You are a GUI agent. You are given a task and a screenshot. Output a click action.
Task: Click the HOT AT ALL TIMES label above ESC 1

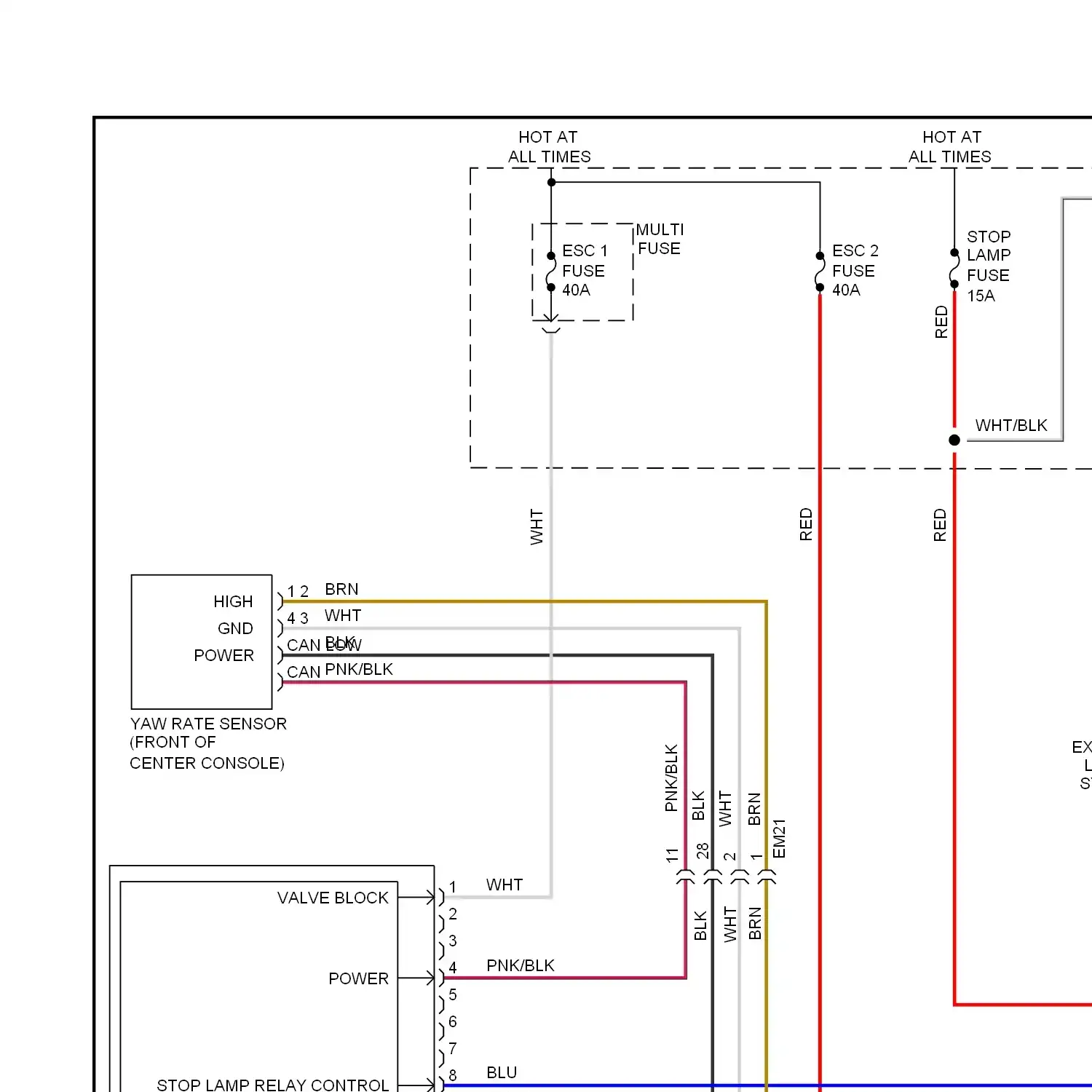tap(549, 146)
